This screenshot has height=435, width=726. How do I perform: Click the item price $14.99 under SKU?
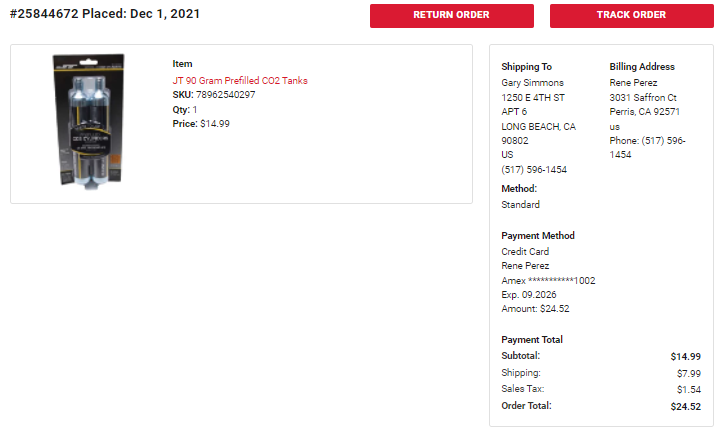[215, 124]
